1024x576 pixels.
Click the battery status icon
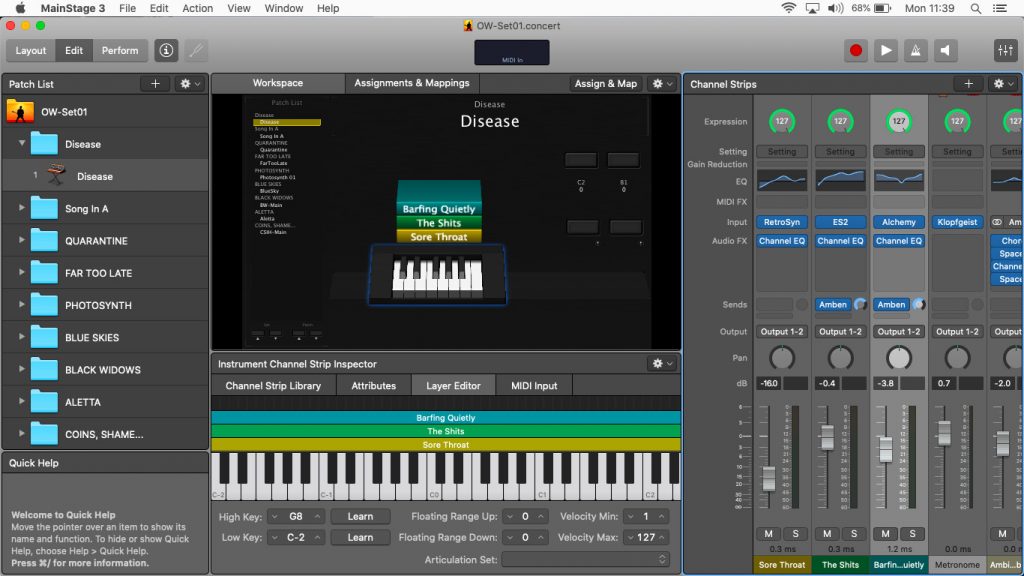(x=883, y=8)
